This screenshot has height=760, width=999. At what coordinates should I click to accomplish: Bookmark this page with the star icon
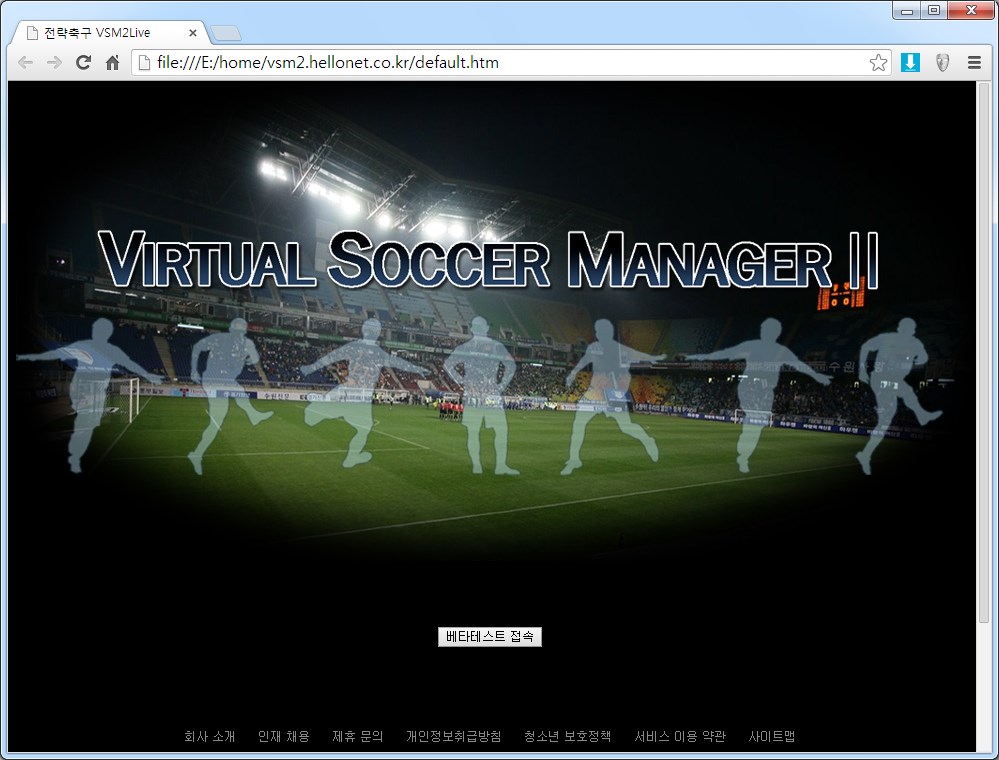coord(878,63)
